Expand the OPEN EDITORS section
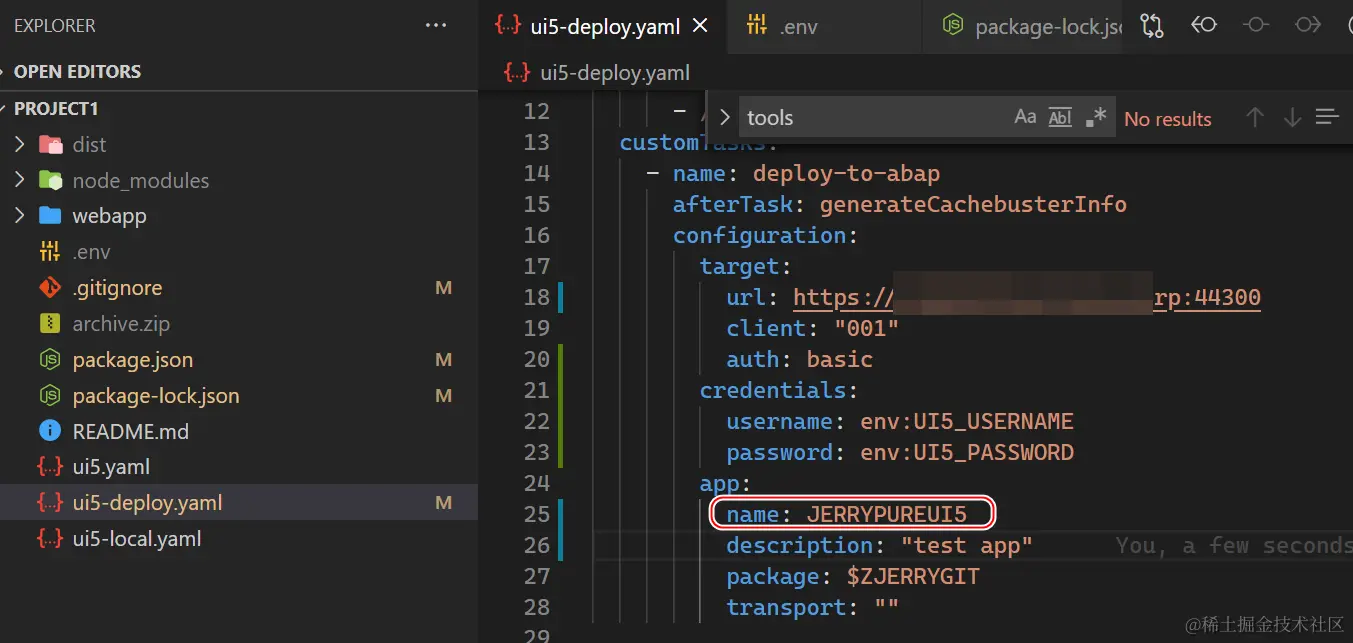 click(239, 72)
